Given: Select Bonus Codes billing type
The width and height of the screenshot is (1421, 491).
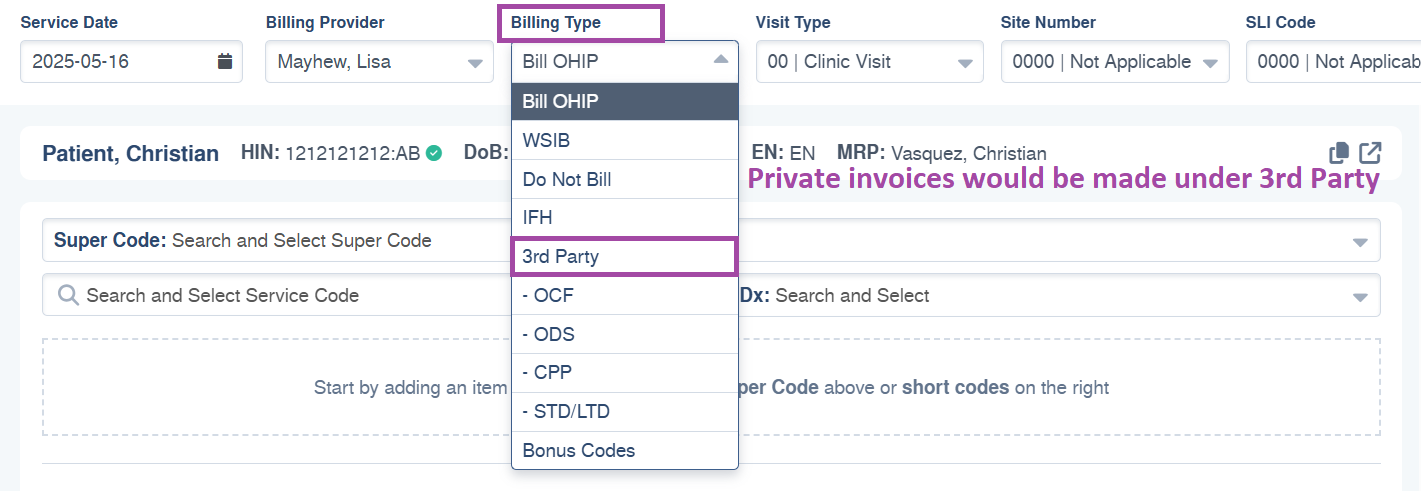Looking at the screenshot, I should 625,450.
